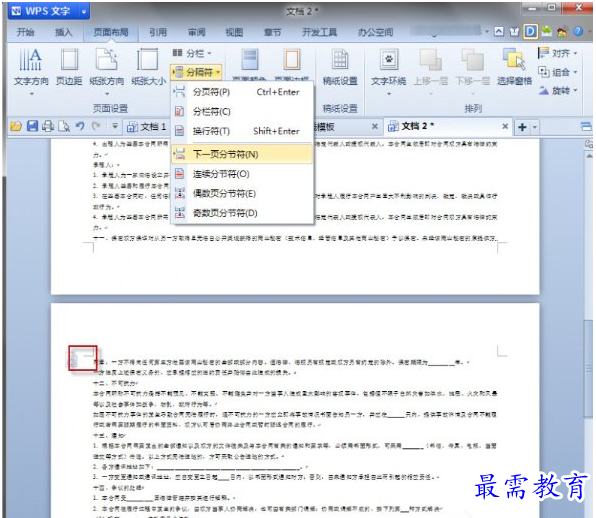The width and height of the screenshot is (596, 518).
Task: Open dropdown arrow under 文字方向
Action: 31,93
